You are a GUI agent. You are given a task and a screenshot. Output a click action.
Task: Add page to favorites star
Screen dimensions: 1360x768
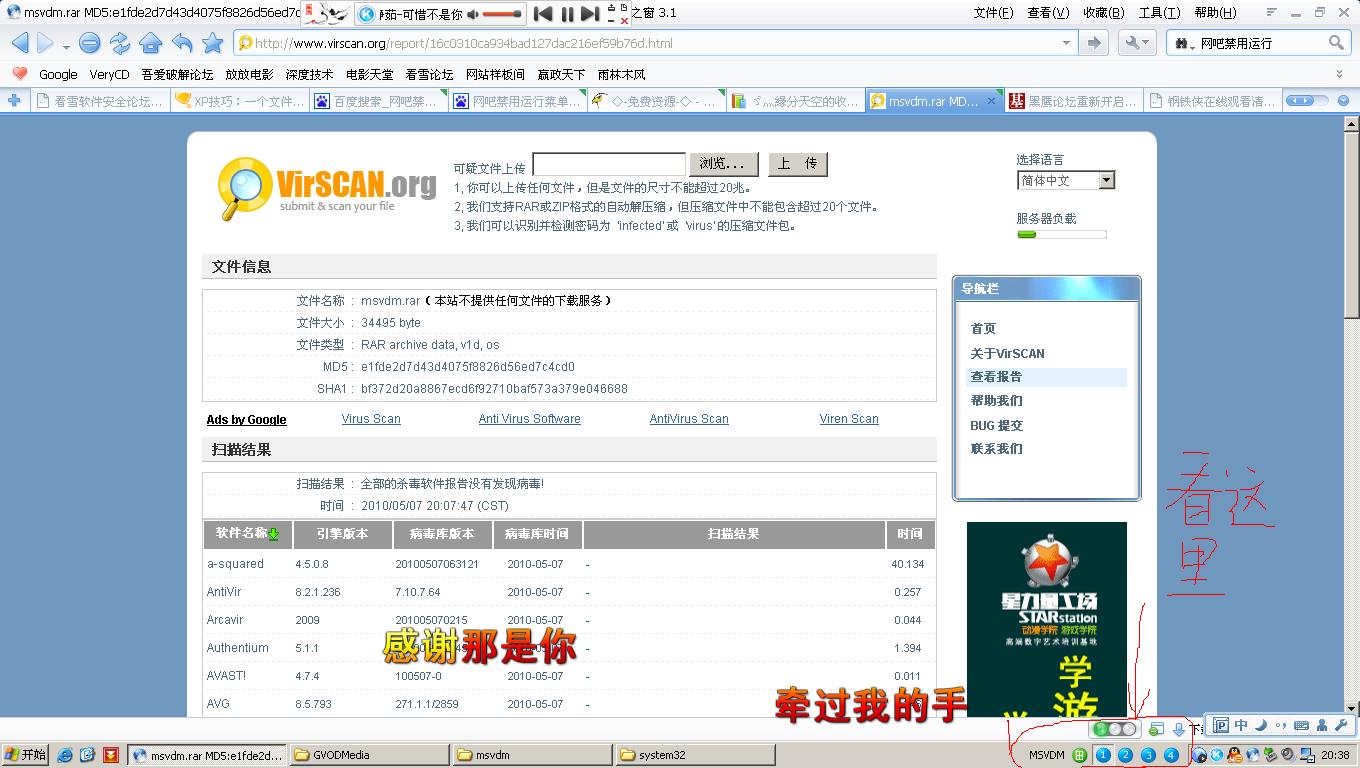pyautogui.click(x=213, y=43)
